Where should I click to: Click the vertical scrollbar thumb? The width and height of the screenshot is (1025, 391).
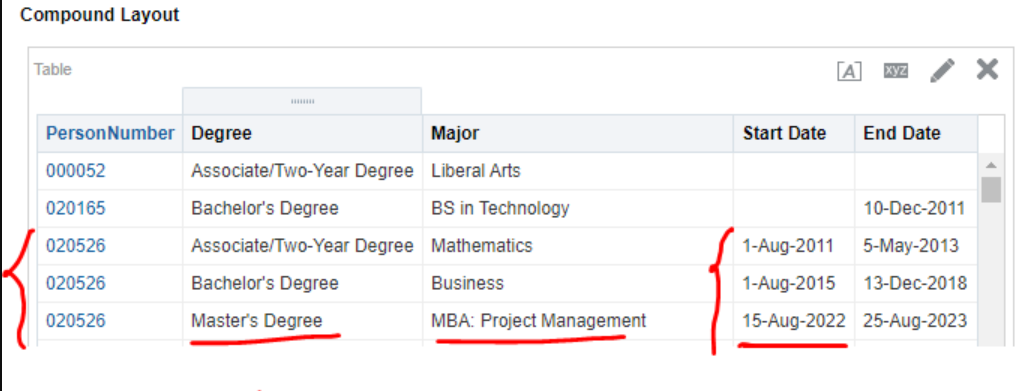point(991,190)
